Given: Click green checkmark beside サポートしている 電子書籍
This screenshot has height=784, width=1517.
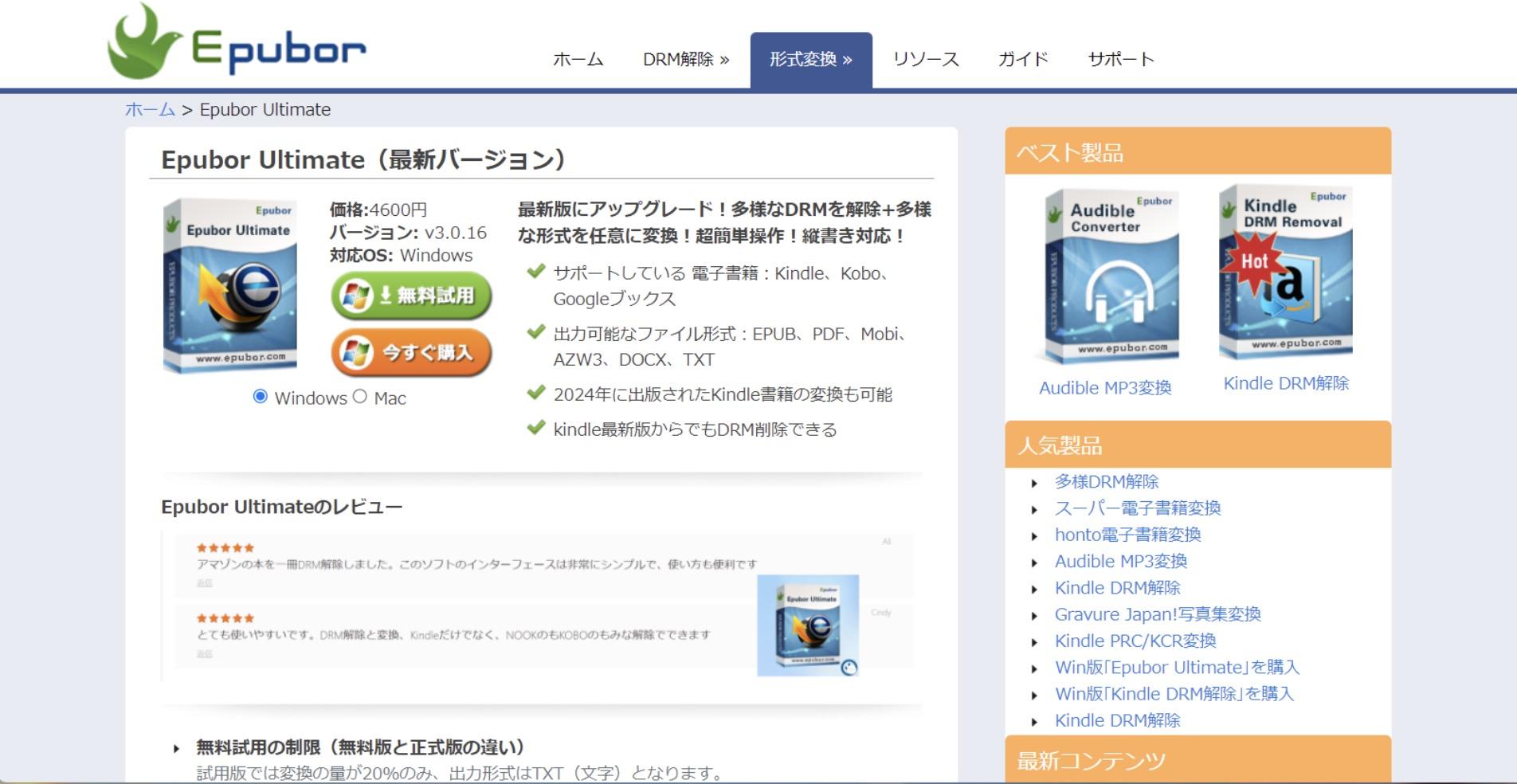Looking at the screenshot, I should (536, 272).
